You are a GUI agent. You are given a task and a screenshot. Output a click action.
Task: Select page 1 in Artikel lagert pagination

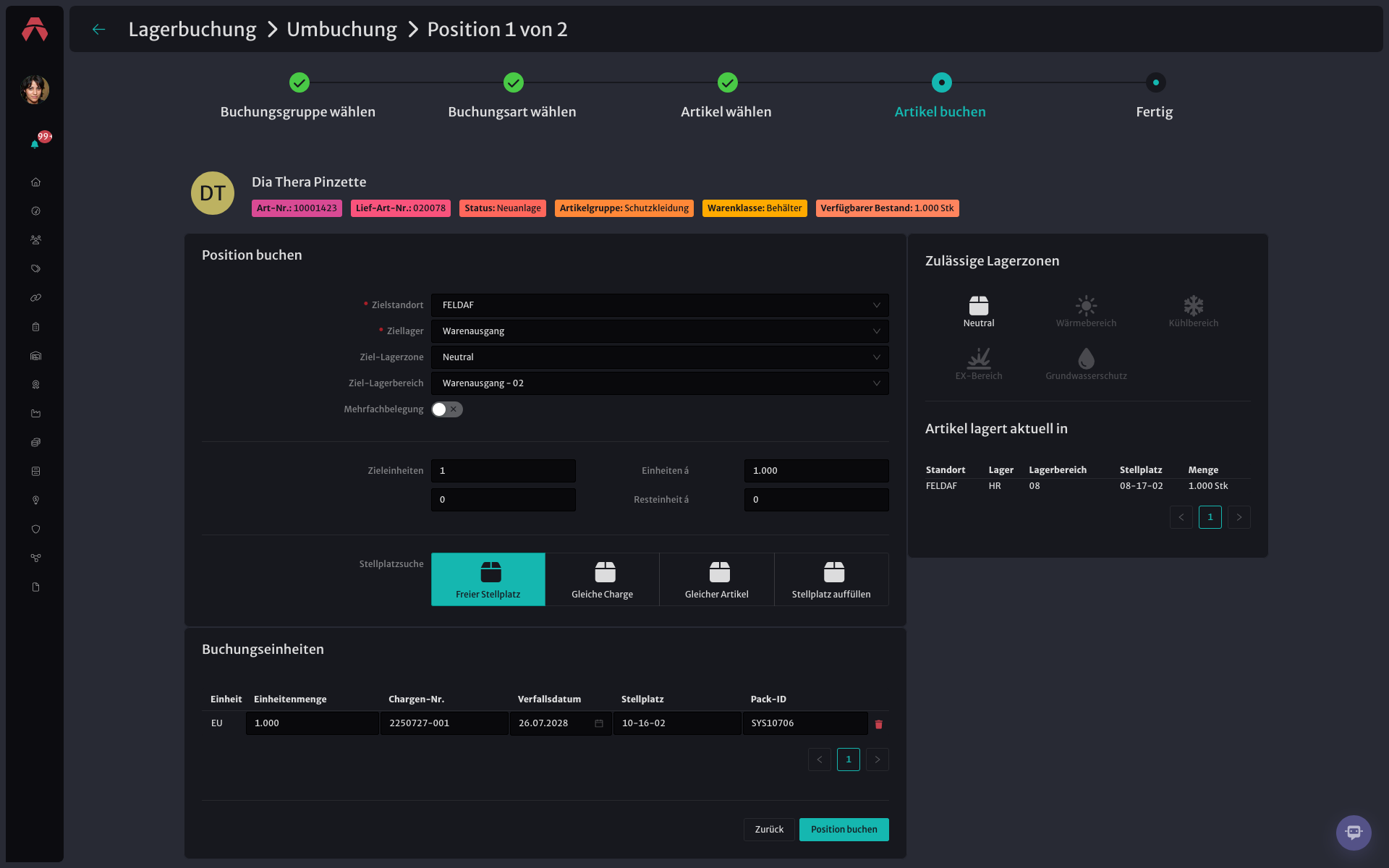(x=1210, y=517)
